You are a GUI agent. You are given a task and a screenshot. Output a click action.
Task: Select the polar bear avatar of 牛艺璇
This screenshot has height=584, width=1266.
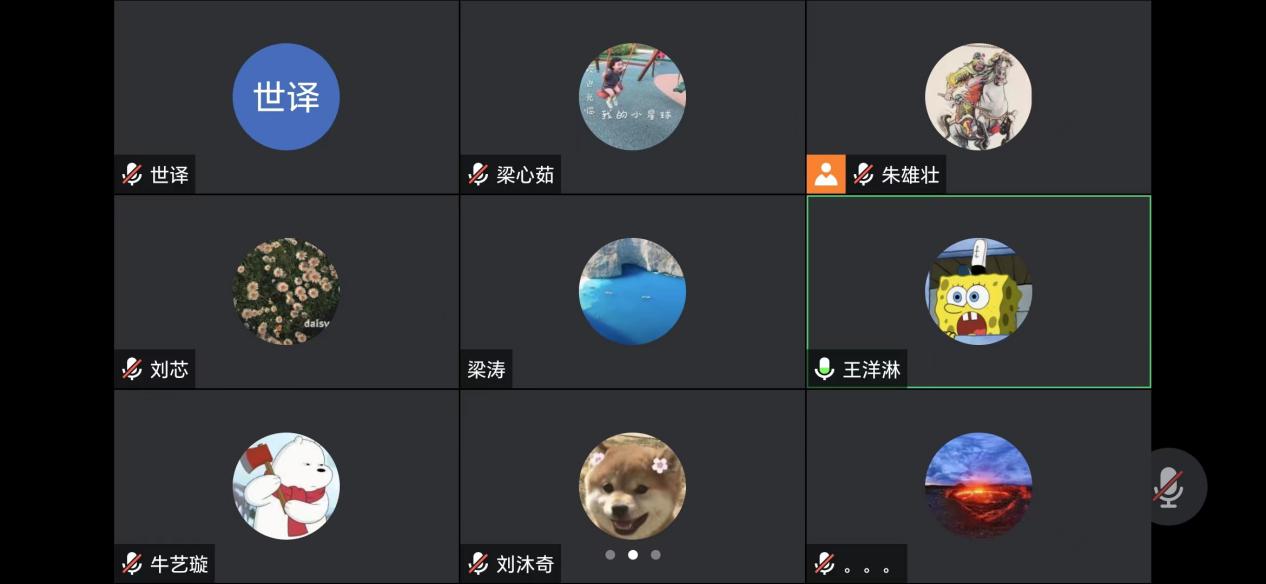286,486
